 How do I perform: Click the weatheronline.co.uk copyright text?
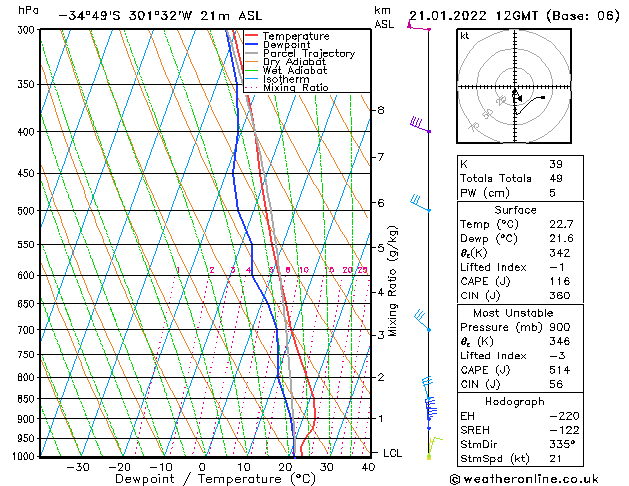524,479
